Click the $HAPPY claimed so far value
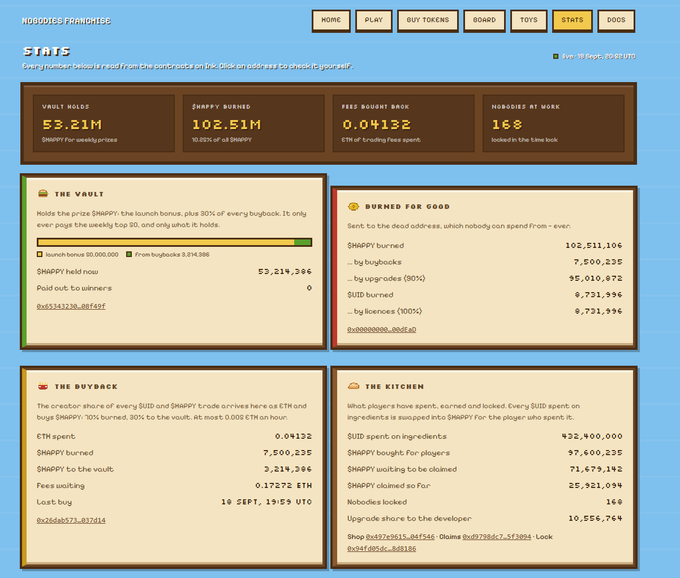Screen dimensions: 680x578 coord(595,486)
